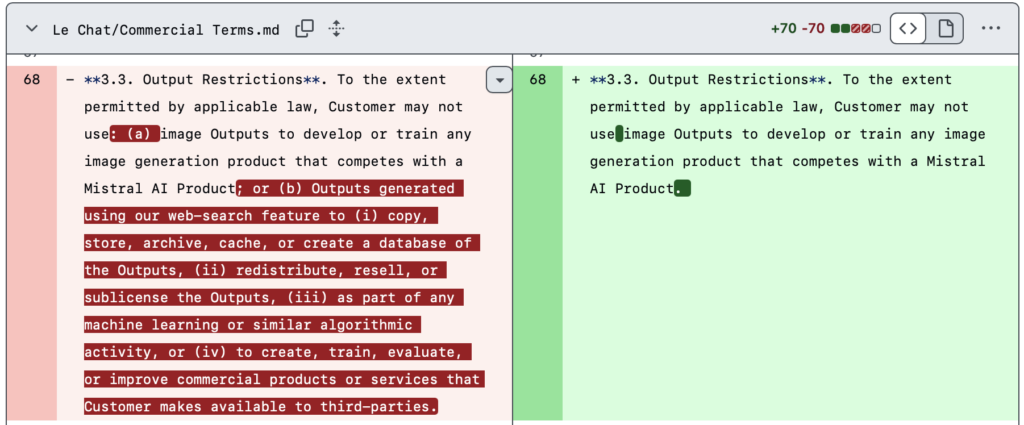Switch to rich rendered file view
Screen dimensions: 1024x425
(x=944, y=28)
